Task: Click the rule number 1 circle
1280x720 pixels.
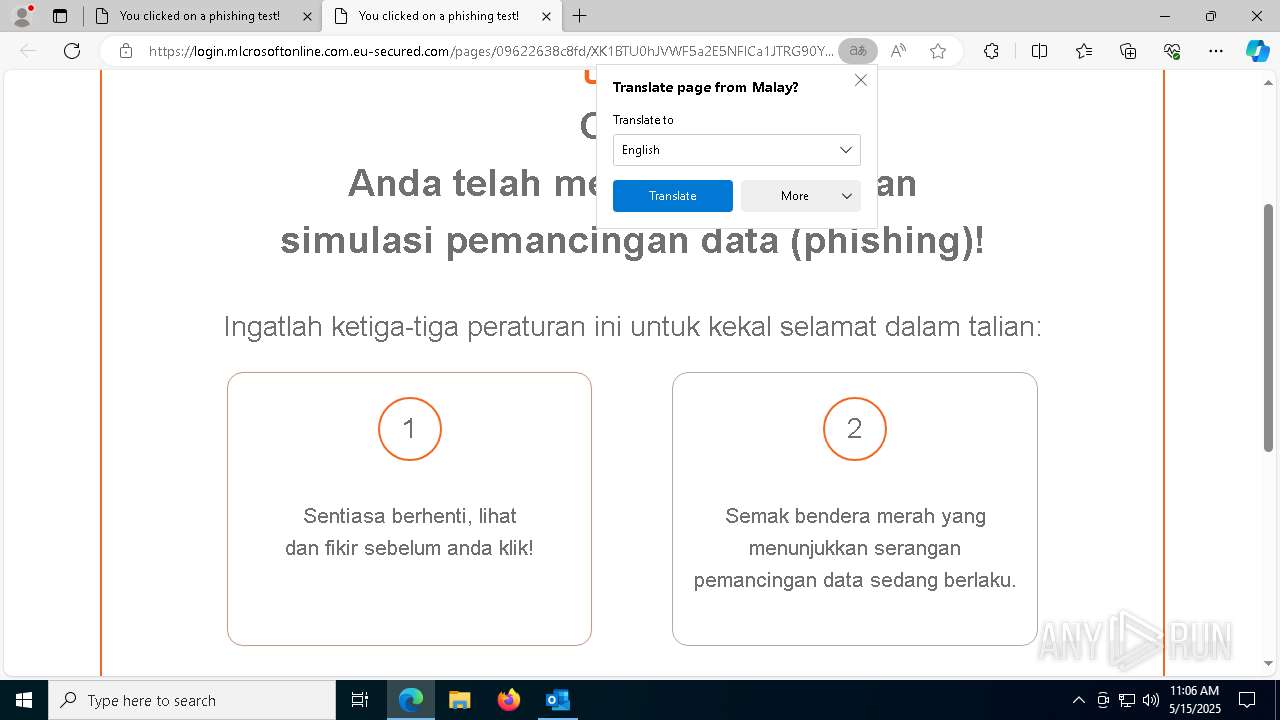Action: coord(409,429)
